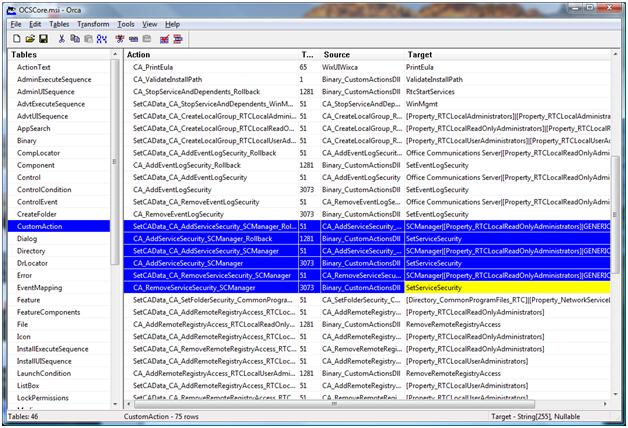Screen dimensions: 628x428
Task: Click the Find binoculars toolbar icon
Action: pyautogui.click(x=102, y=38)
